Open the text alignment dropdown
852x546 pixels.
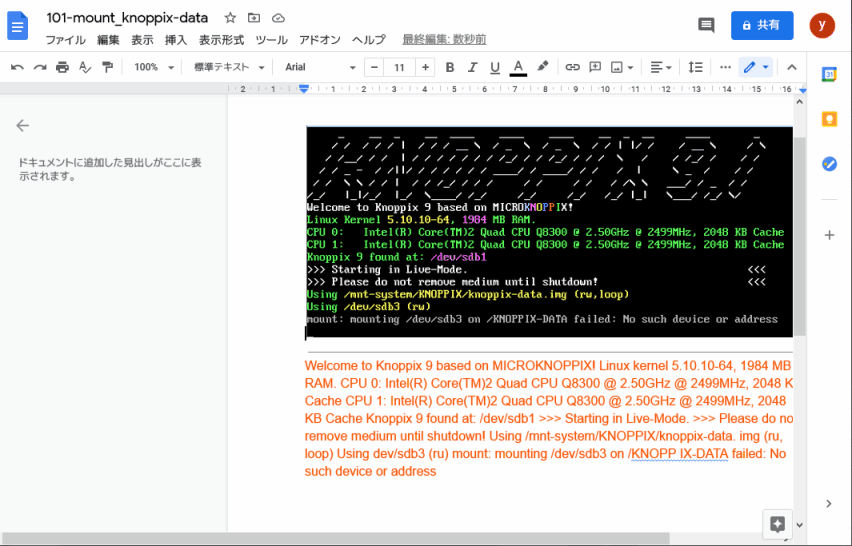pyautogui.click(x=661, y=67)
